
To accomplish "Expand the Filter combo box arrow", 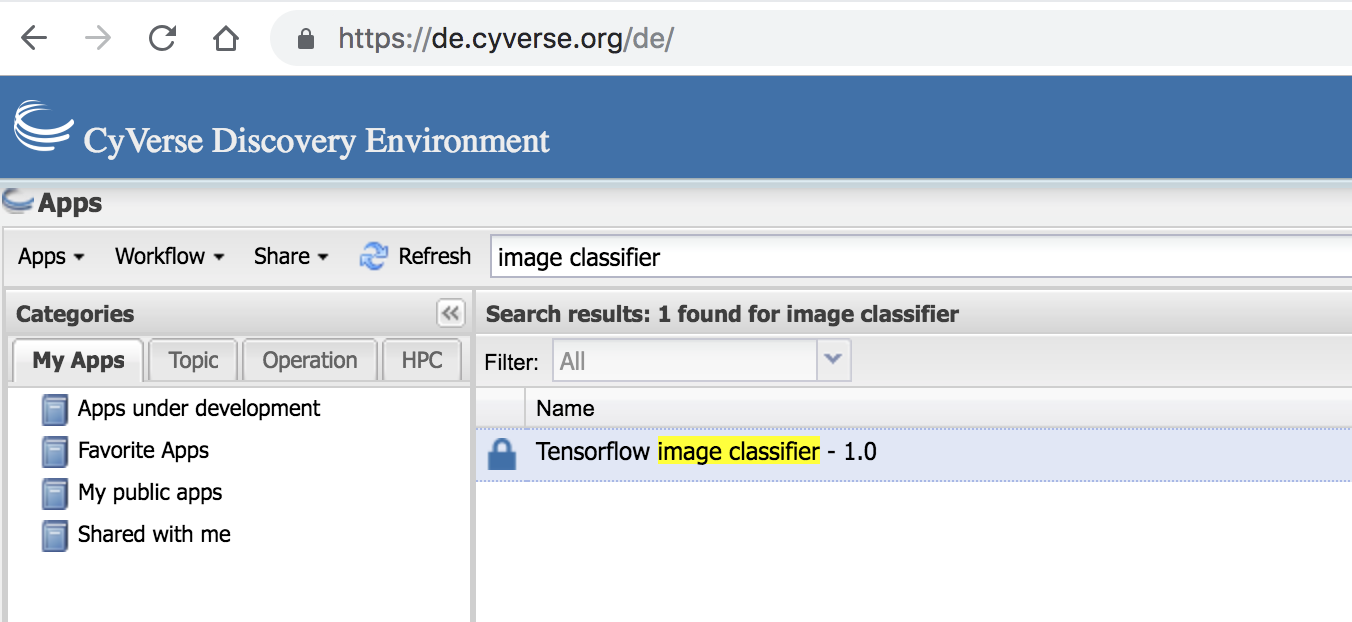I will [833, 361].
